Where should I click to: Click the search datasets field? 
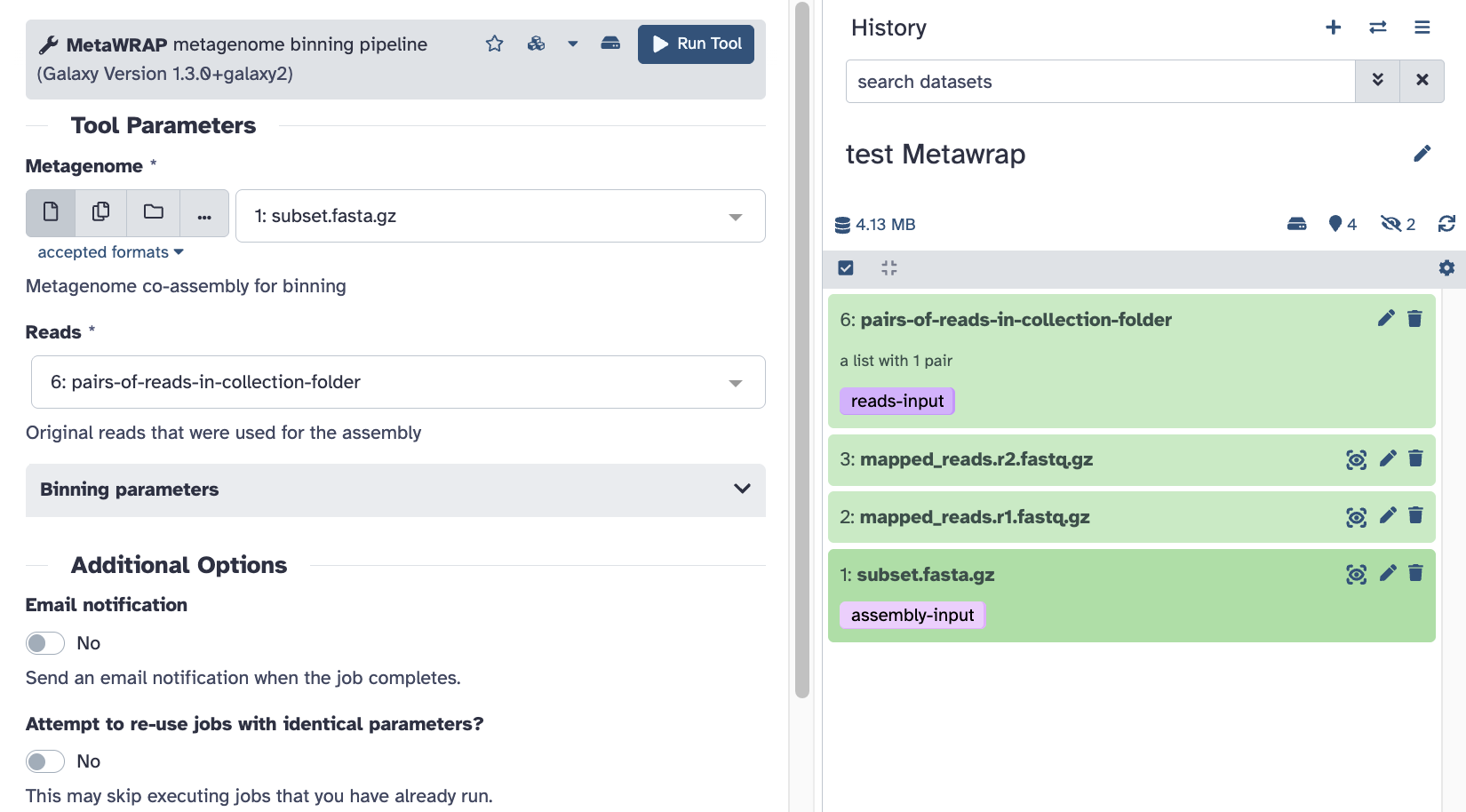pyautogui.click(x=1100, y=82)
